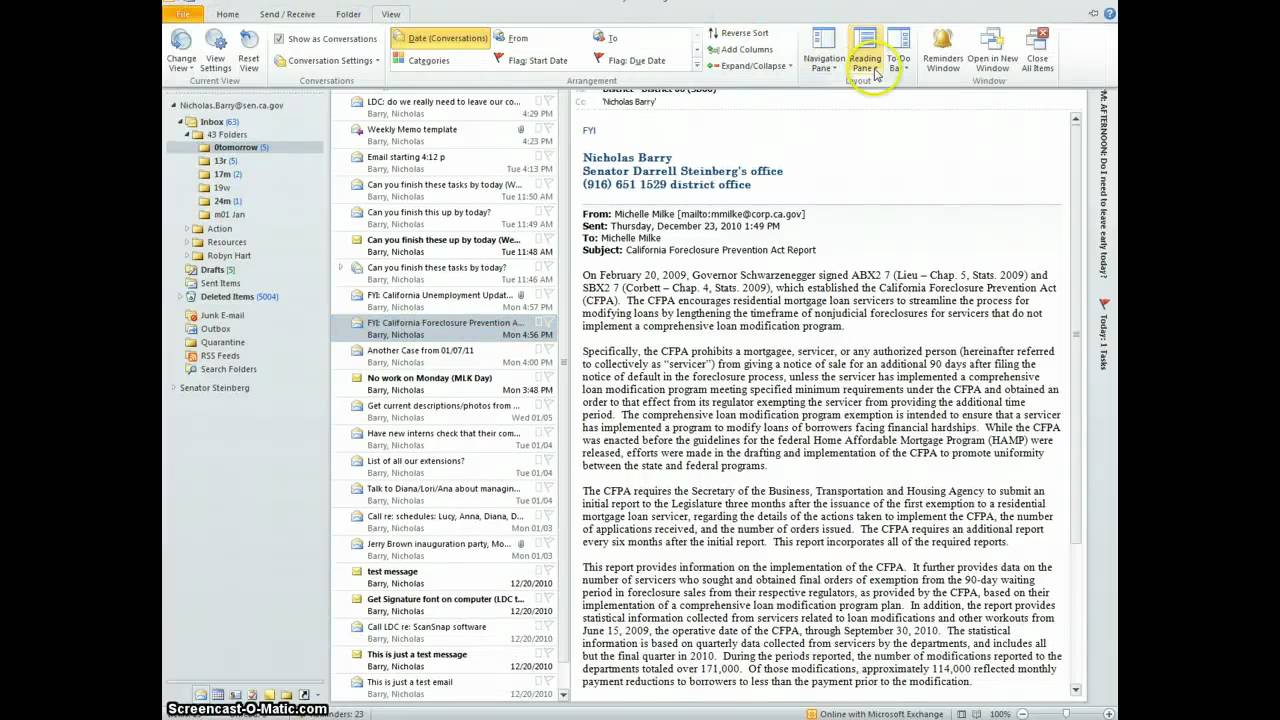
Task: Open Folder List in the navigation bar
Action: 286,694
